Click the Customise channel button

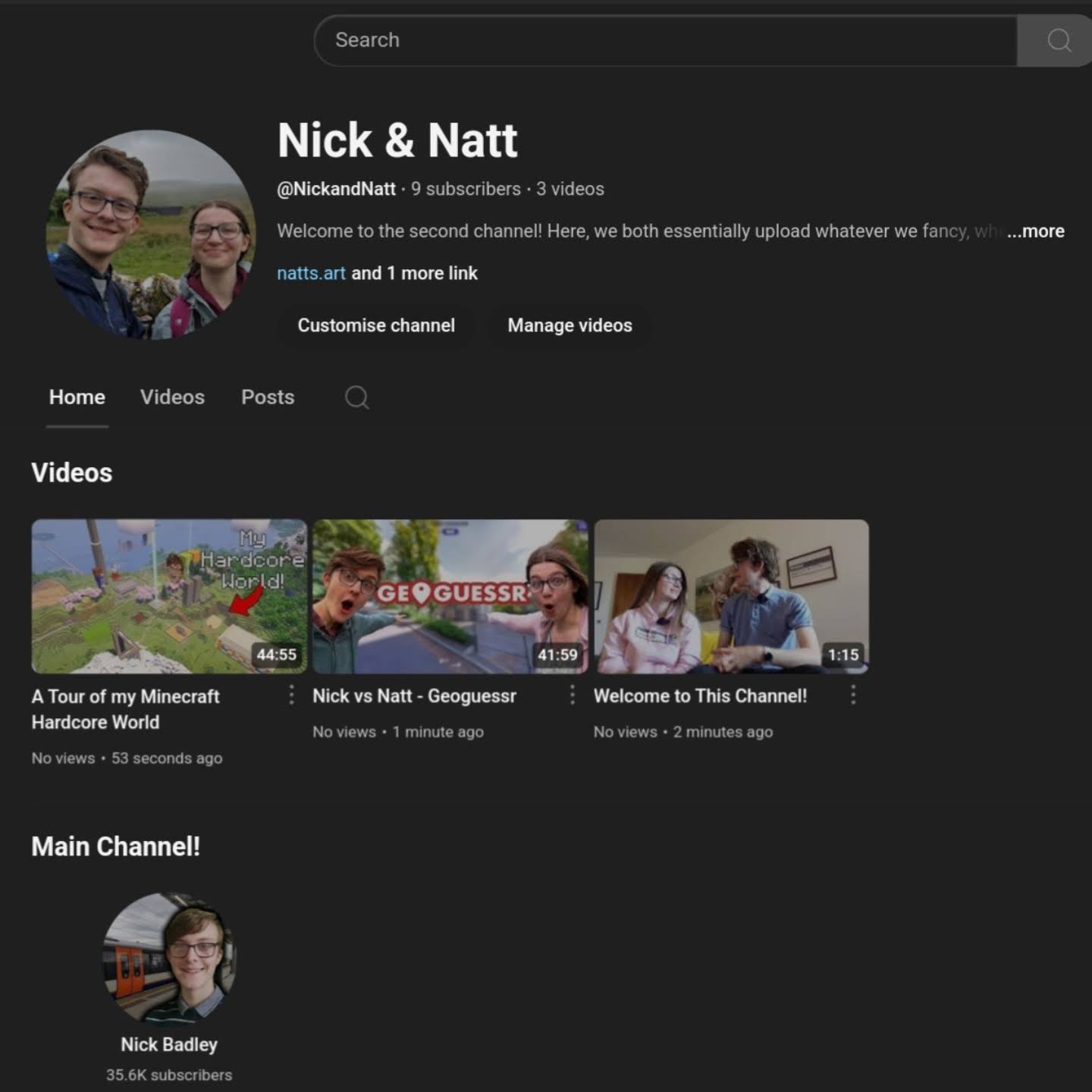(x=376, y=325)
